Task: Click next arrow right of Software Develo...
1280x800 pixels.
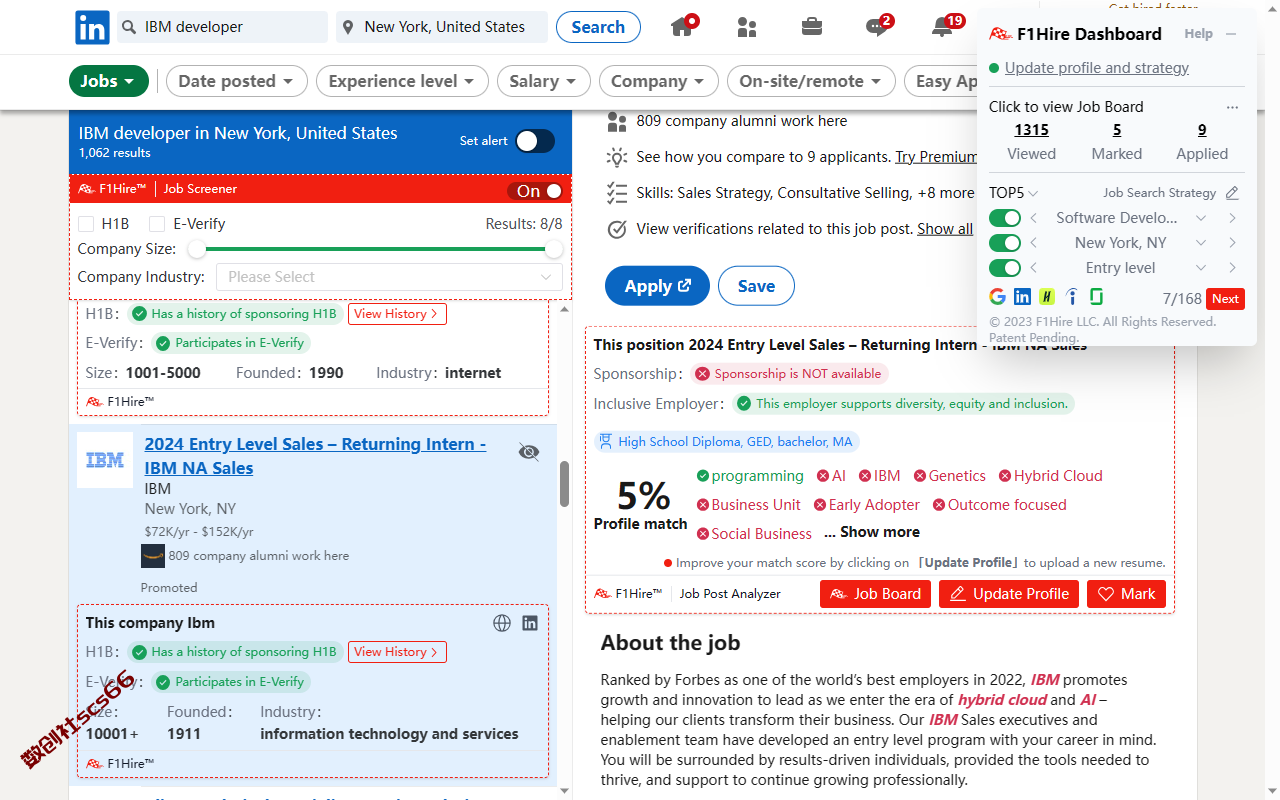Action: coord(1232,218)
